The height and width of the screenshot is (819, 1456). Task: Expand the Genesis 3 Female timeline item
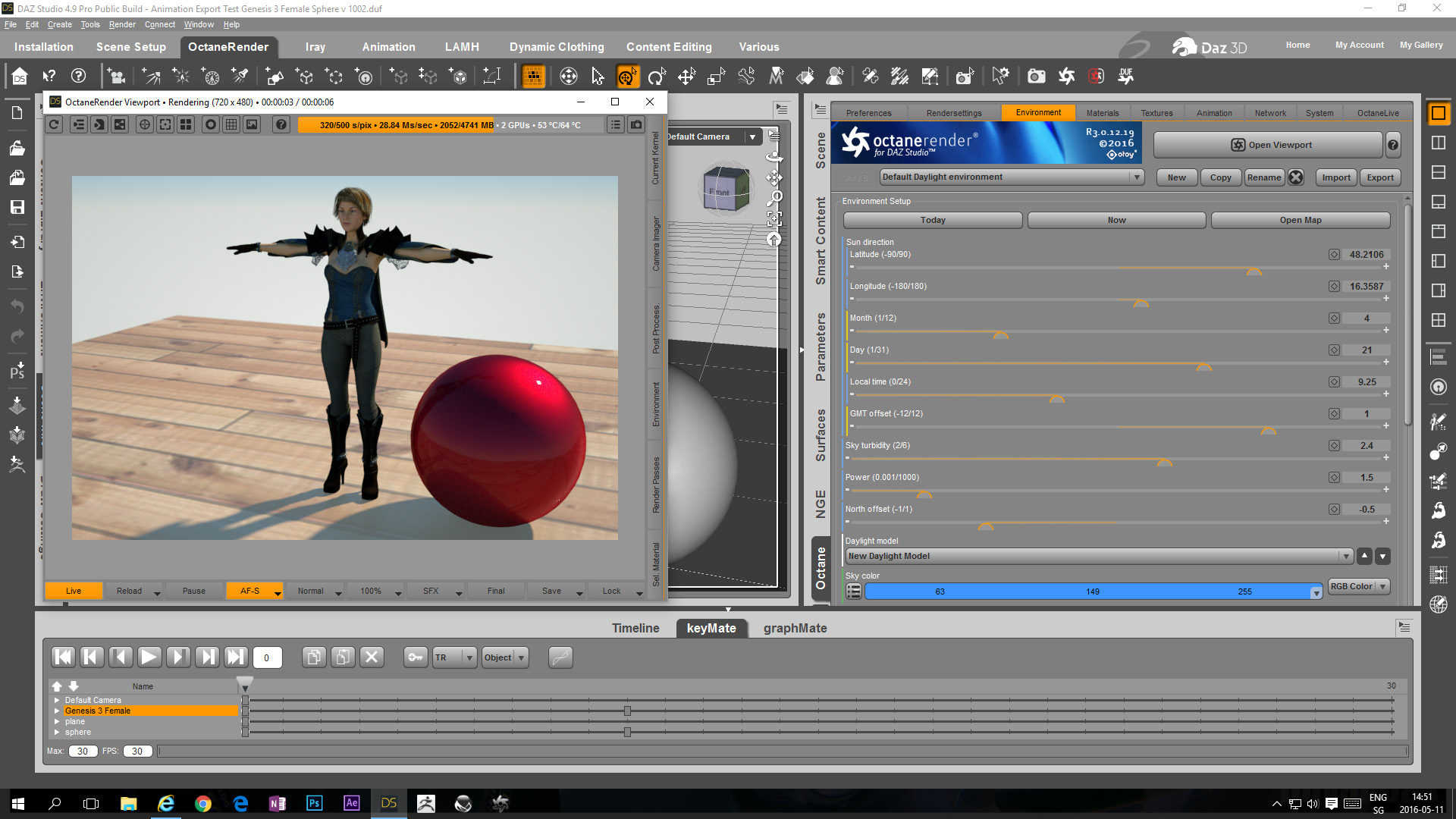click(x=57, y=711)
